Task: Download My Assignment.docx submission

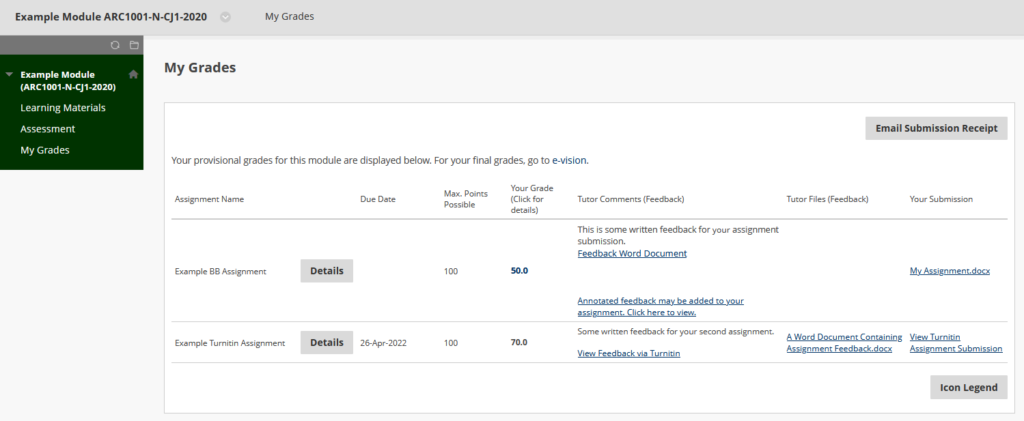Action: [950, 271]
